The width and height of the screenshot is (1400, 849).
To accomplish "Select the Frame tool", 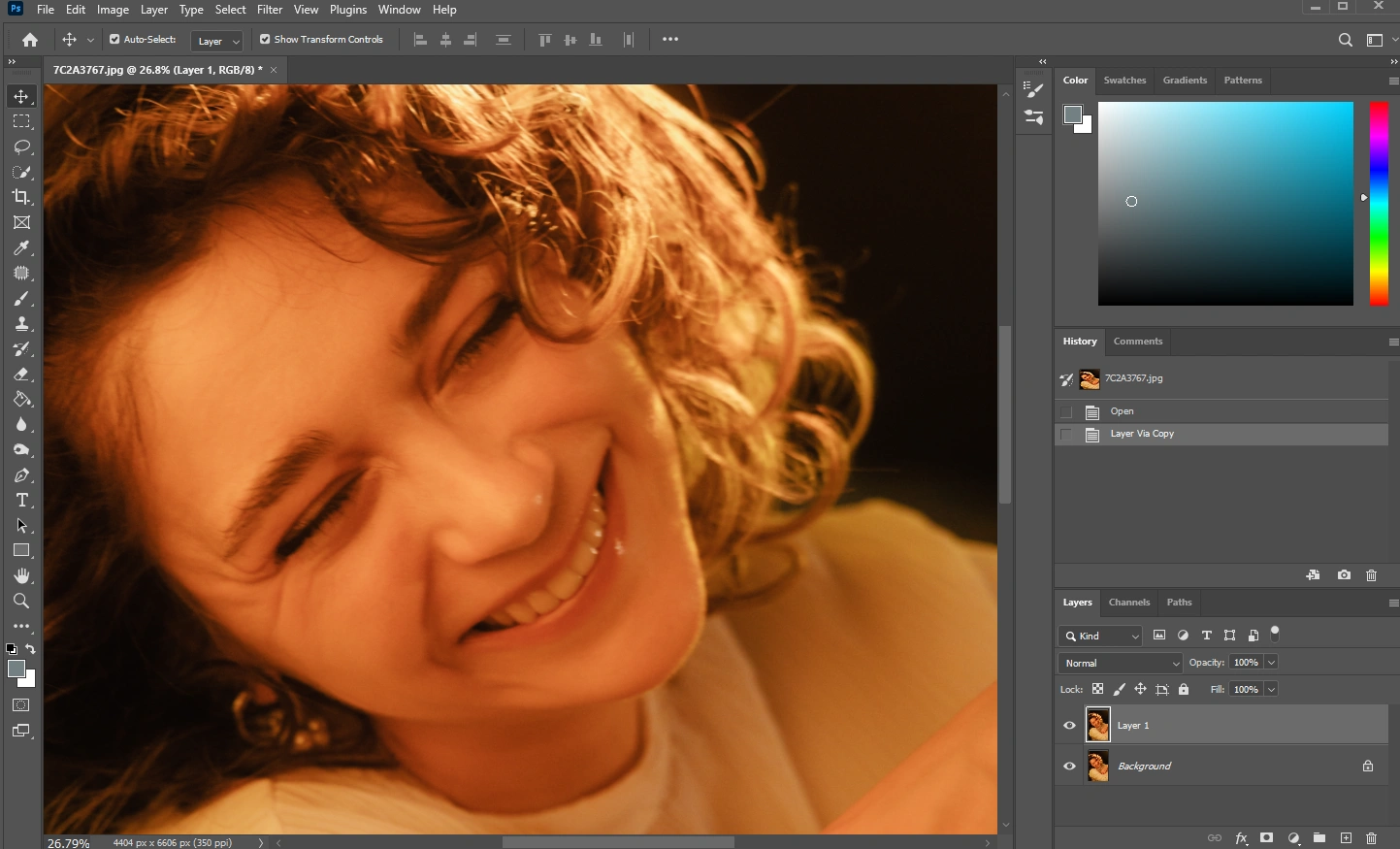I will coord(21,222).
